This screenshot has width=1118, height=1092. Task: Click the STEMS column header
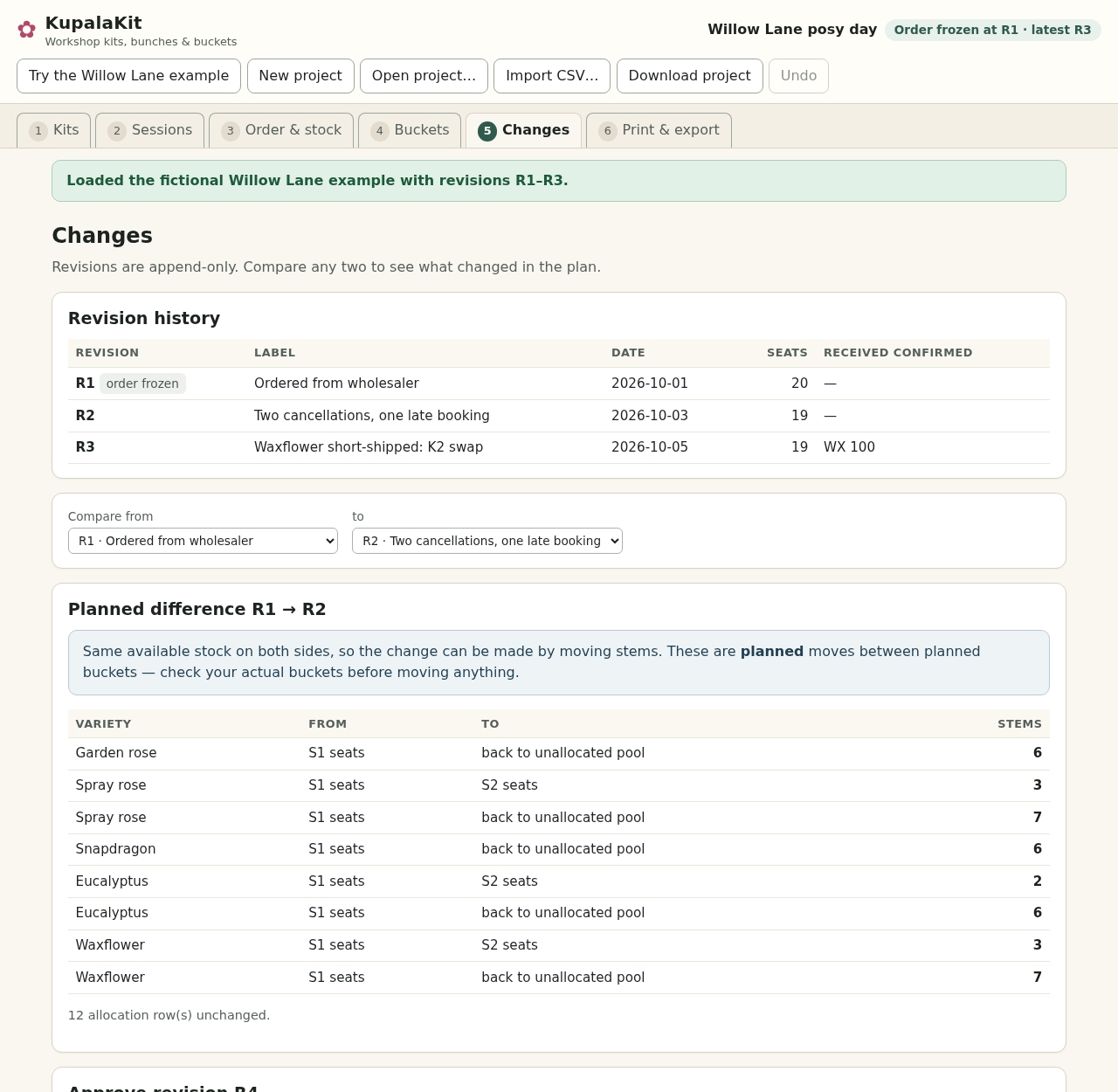click(x=1019, y=724)
